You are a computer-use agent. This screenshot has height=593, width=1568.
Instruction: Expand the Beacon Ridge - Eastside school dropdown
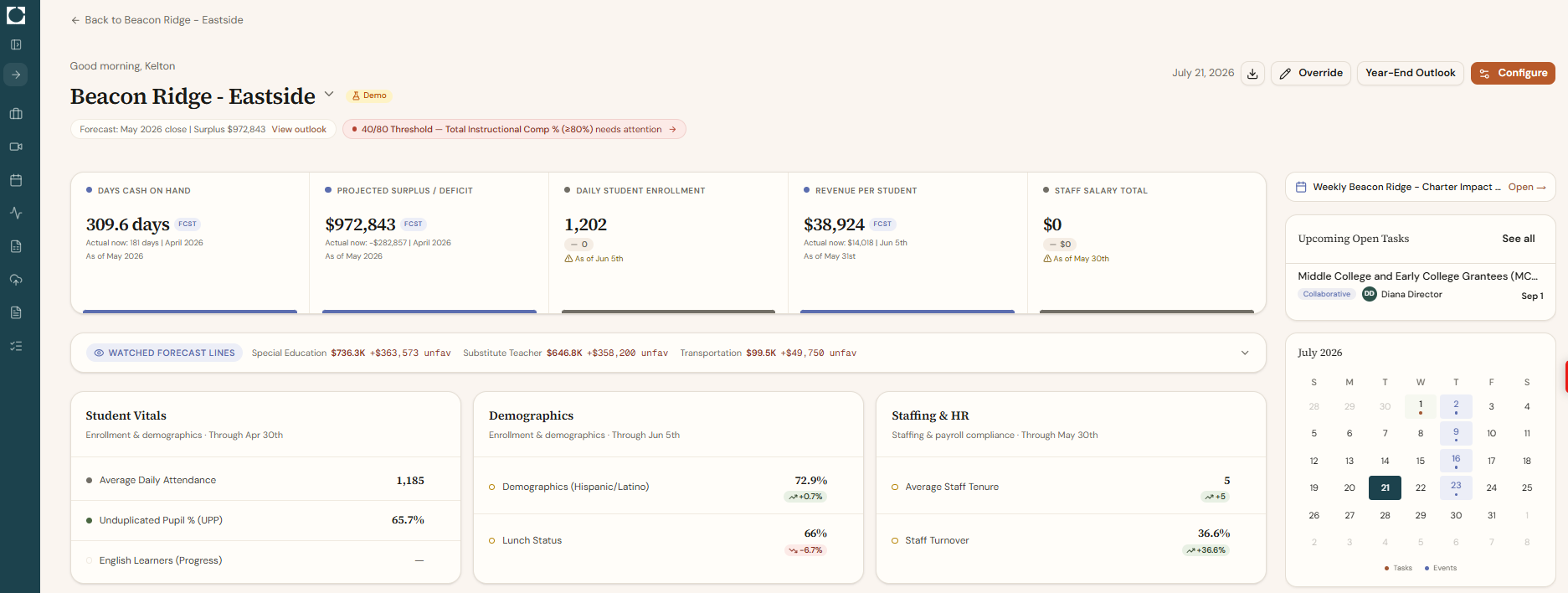(329, 95)
